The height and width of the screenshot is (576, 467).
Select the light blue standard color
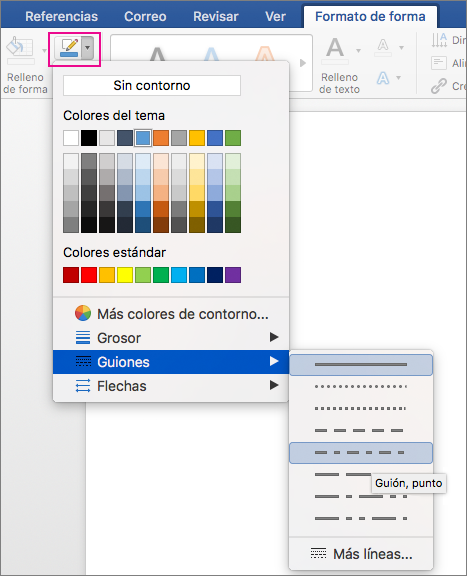179,275
